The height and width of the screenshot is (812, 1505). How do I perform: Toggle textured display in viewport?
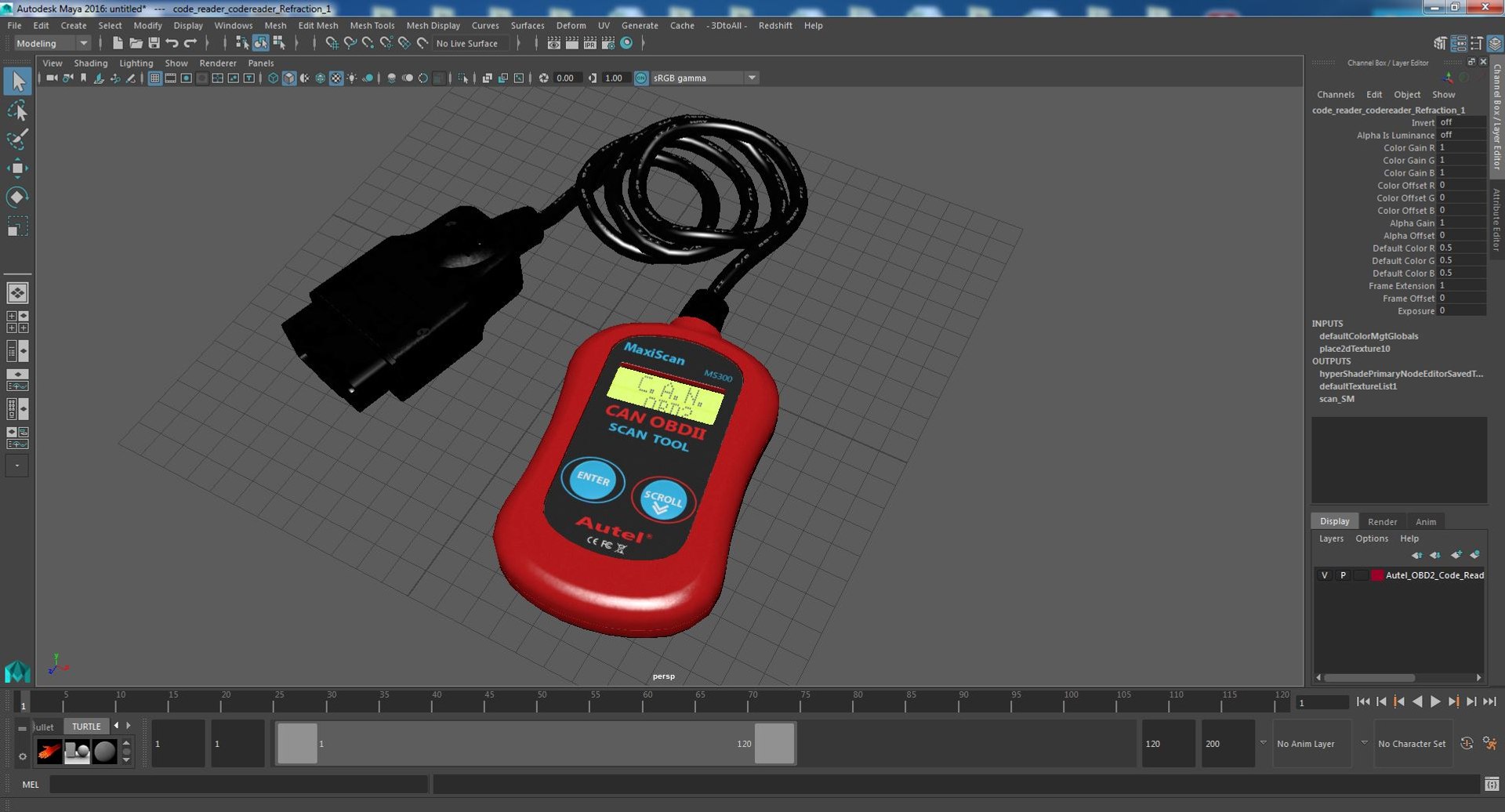coord(335,78)
